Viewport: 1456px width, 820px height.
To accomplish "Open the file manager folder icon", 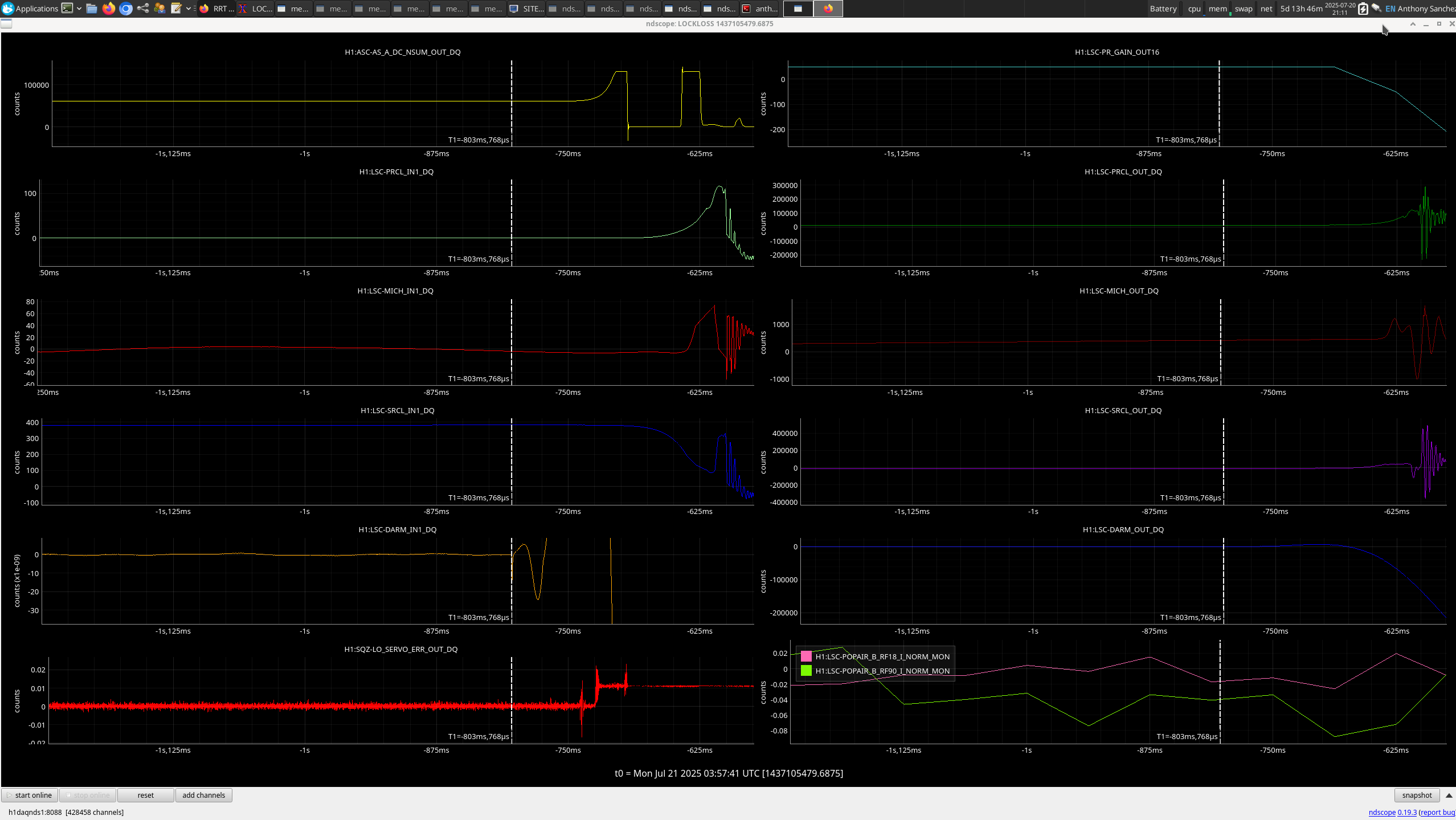I will [92, 9].
